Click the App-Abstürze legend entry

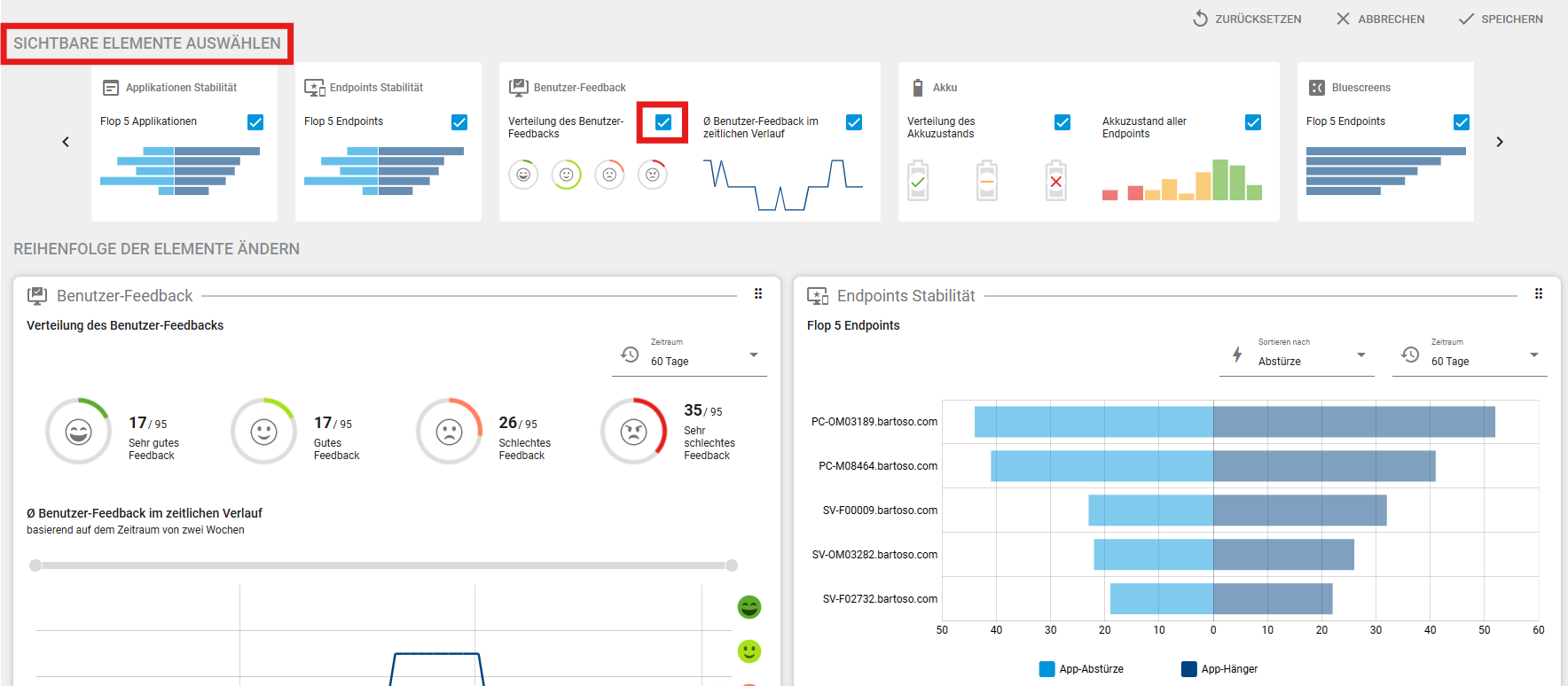pyautogui.click(x=1081, y=669)
